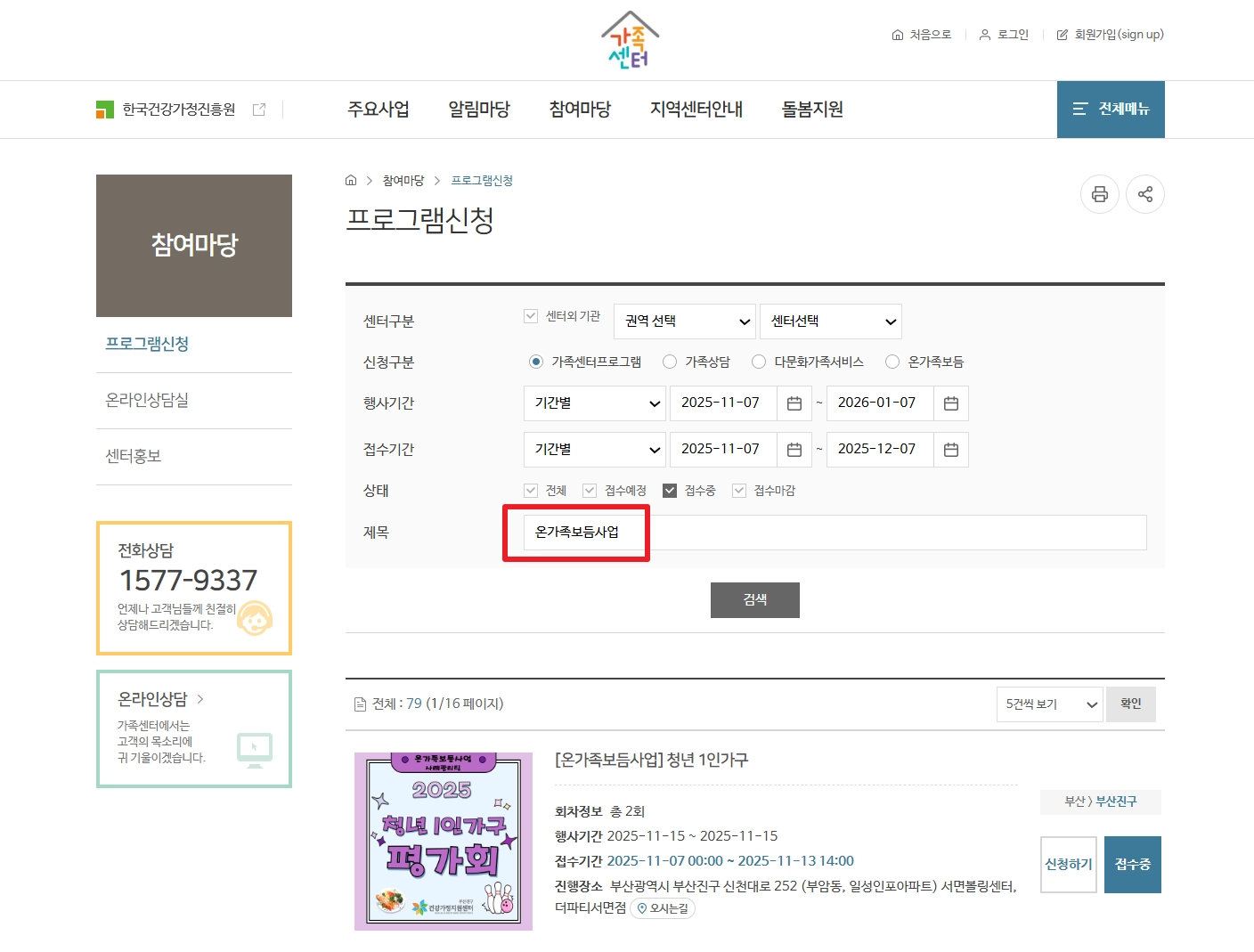Enable the 접수마감 status checkbox

(x=737, y=490)
